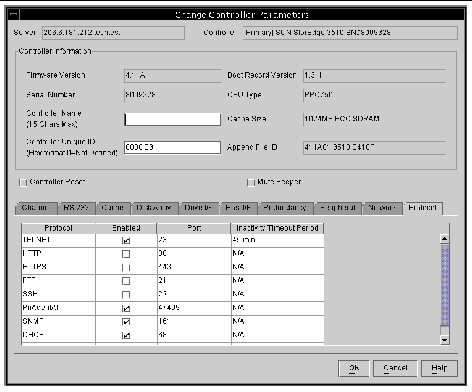Screen dimensions: 472x392
Task: Click the TELNET protocol name cell
Action: pos(59,240)
